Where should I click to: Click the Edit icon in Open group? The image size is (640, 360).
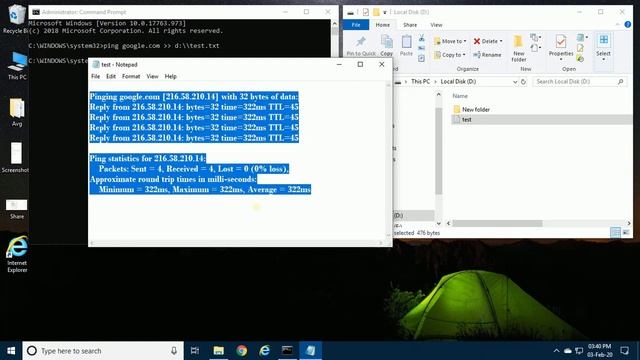tap(580, 48)
